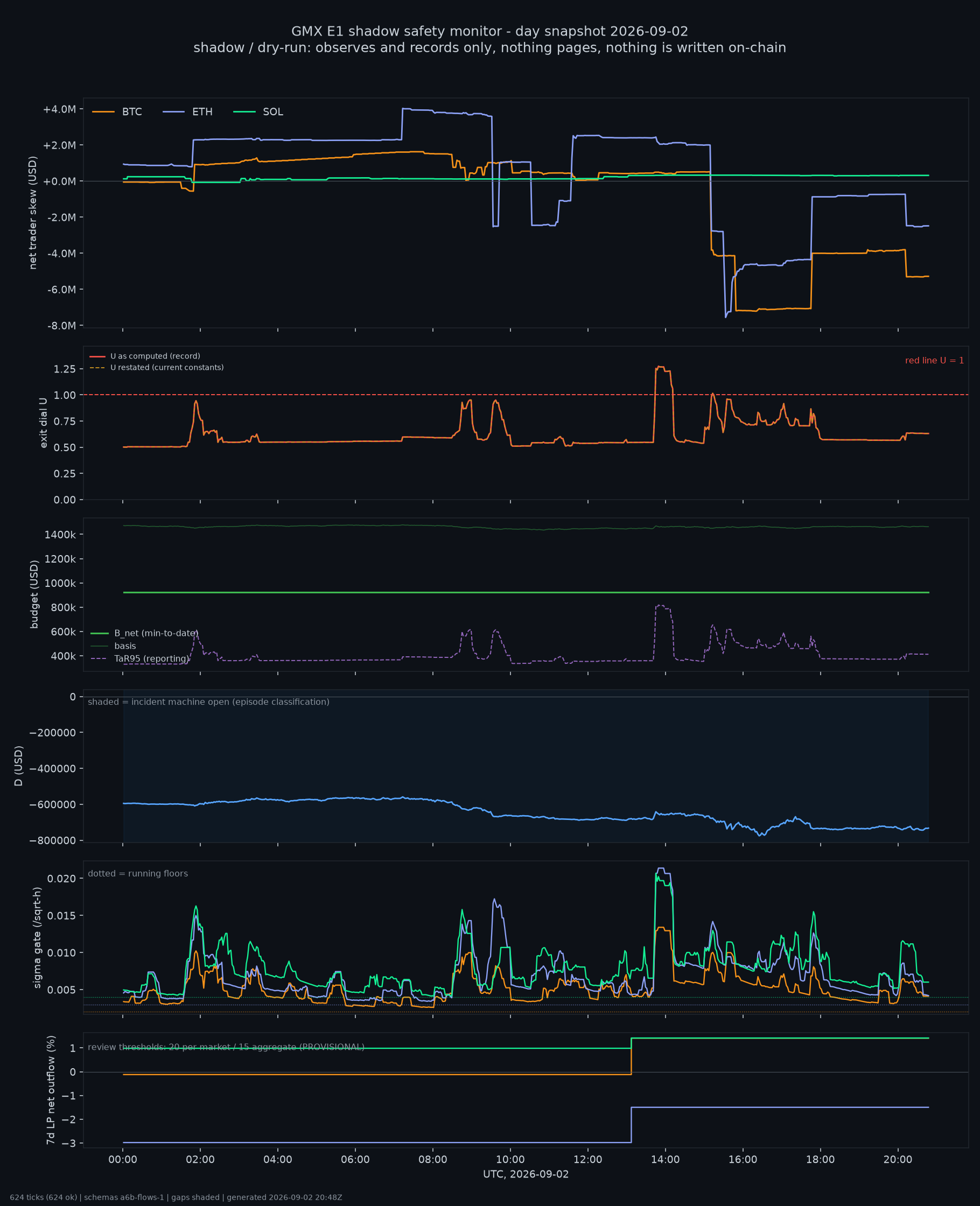Screen dimensions: 980x1206
Task: Click the 1.25 exit dial tick
Action: pyautogui.click(x=65, y=369)
